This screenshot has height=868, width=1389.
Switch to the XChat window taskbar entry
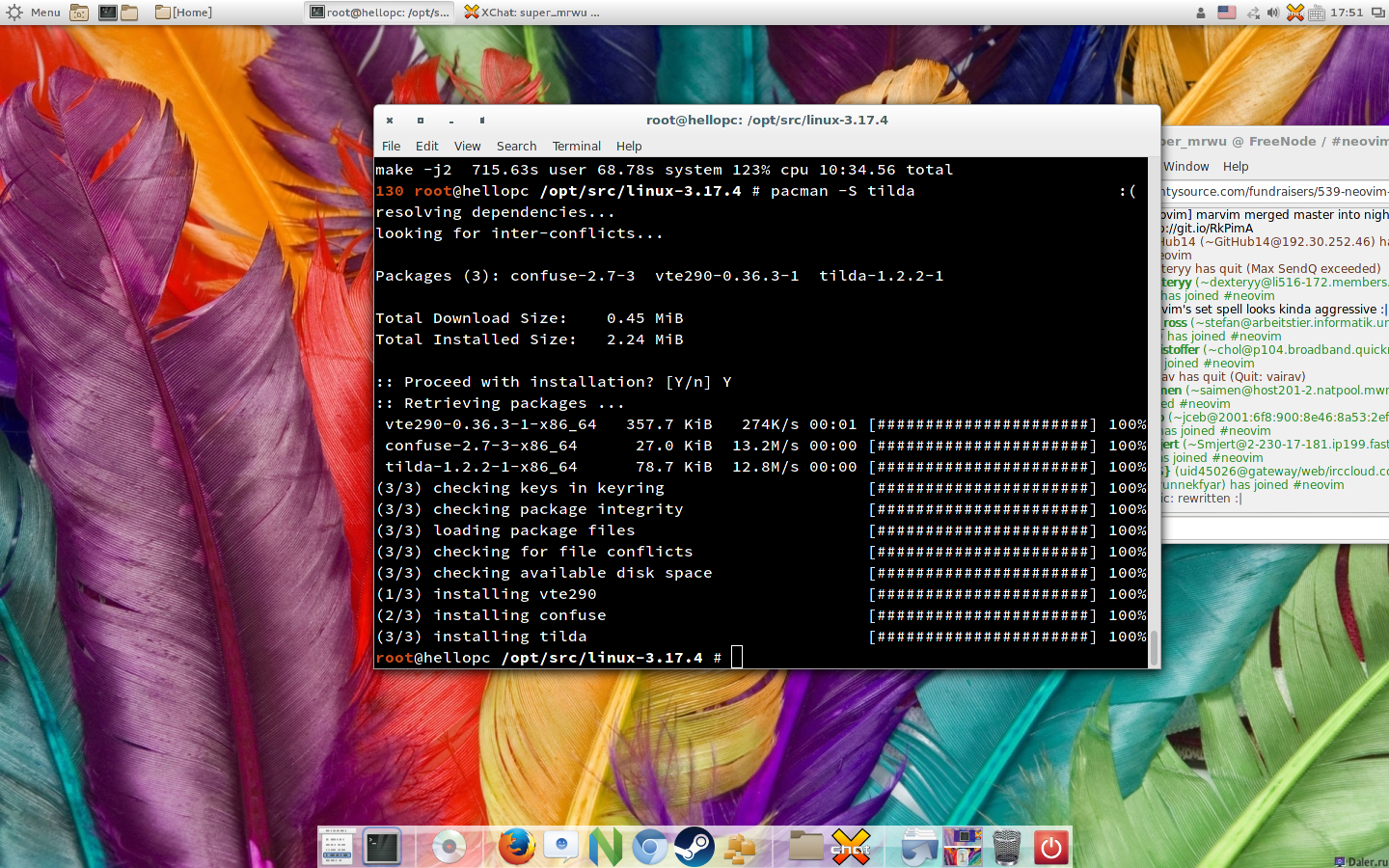pos(532,13)
